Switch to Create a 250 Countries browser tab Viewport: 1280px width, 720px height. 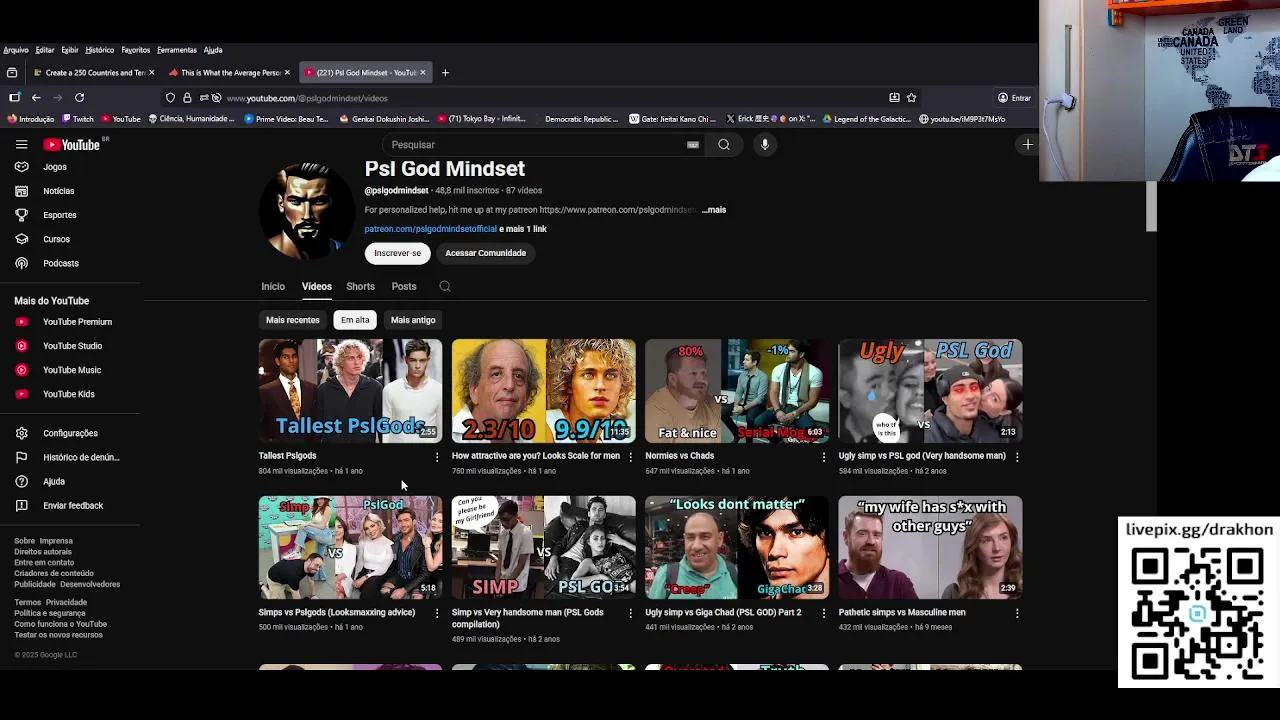92,72
